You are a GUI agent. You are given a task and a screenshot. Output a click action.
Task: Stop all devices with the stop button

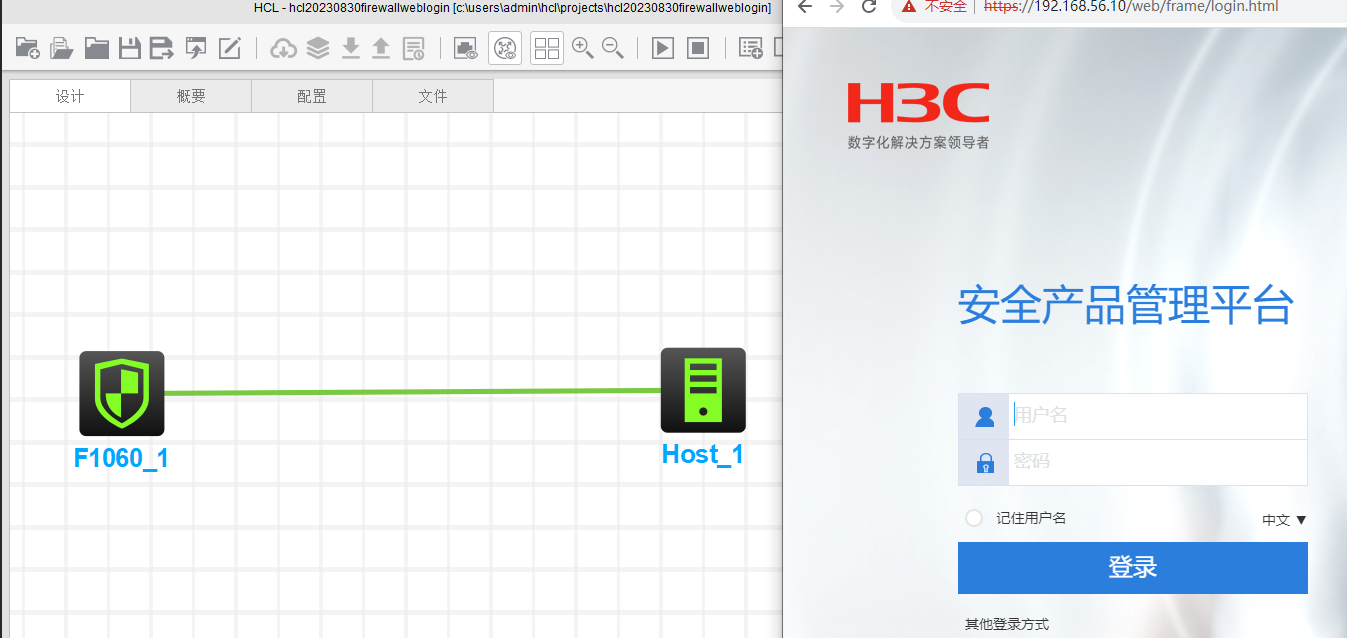click(698, 47)
